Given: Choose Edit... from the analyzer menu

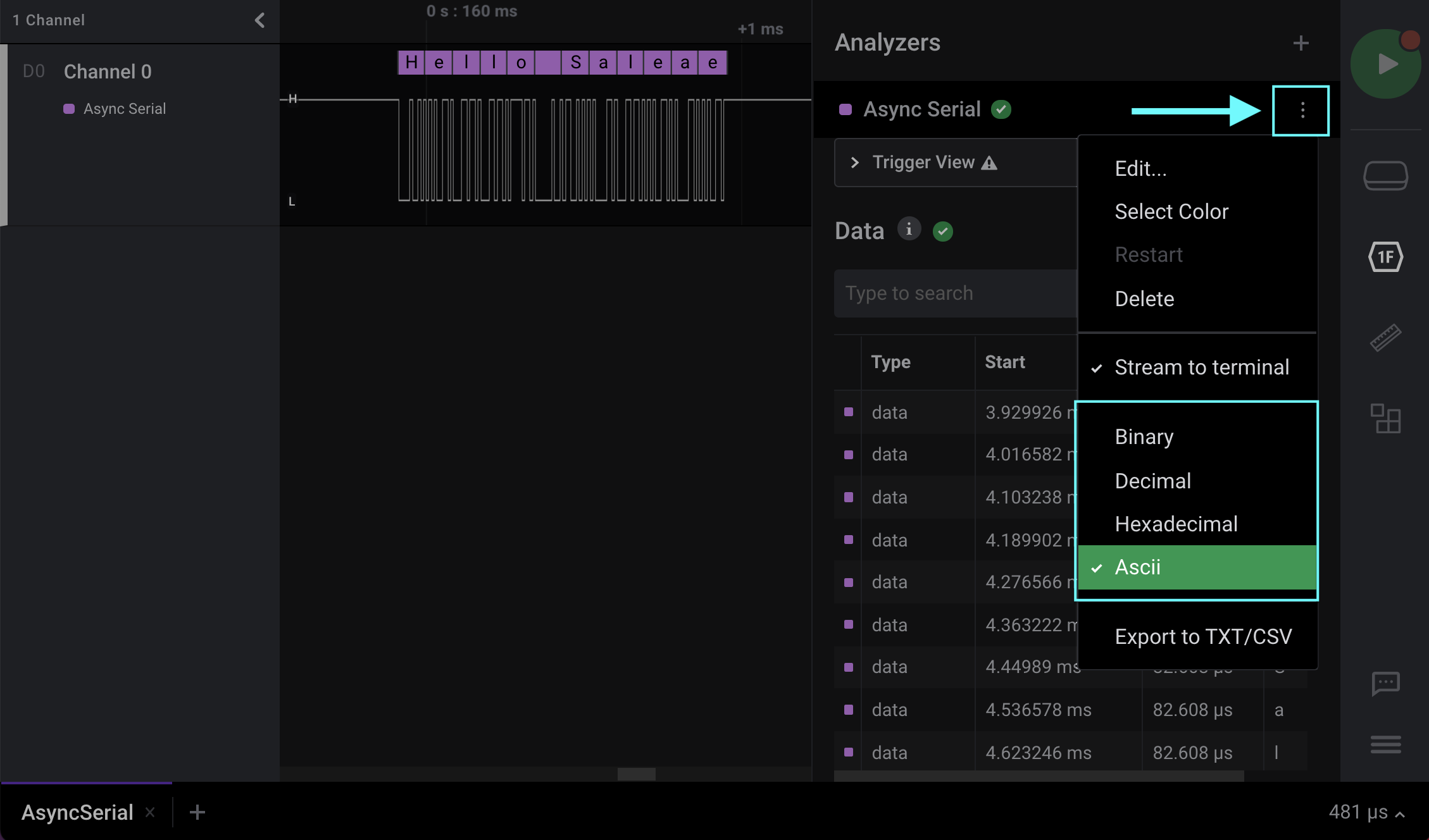Looking at the screenshot, I should point(1140,168).
